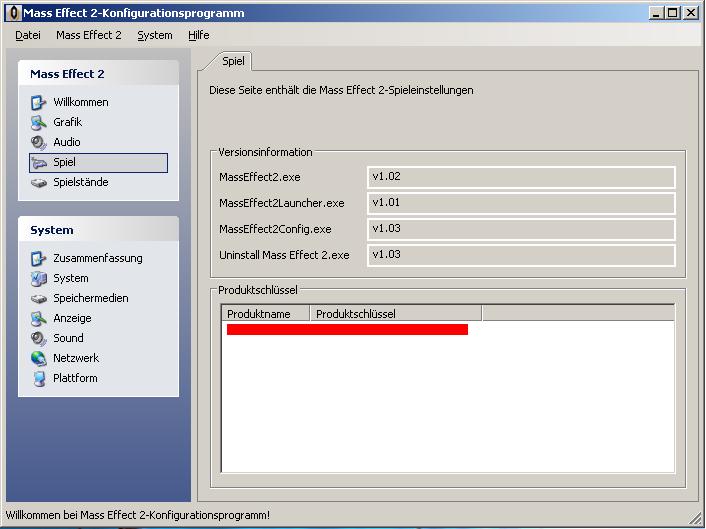Click the Uninstall Mass Effect 2.exe version field
This screenshot has width=706, height=529.
[x=520, y=255]
